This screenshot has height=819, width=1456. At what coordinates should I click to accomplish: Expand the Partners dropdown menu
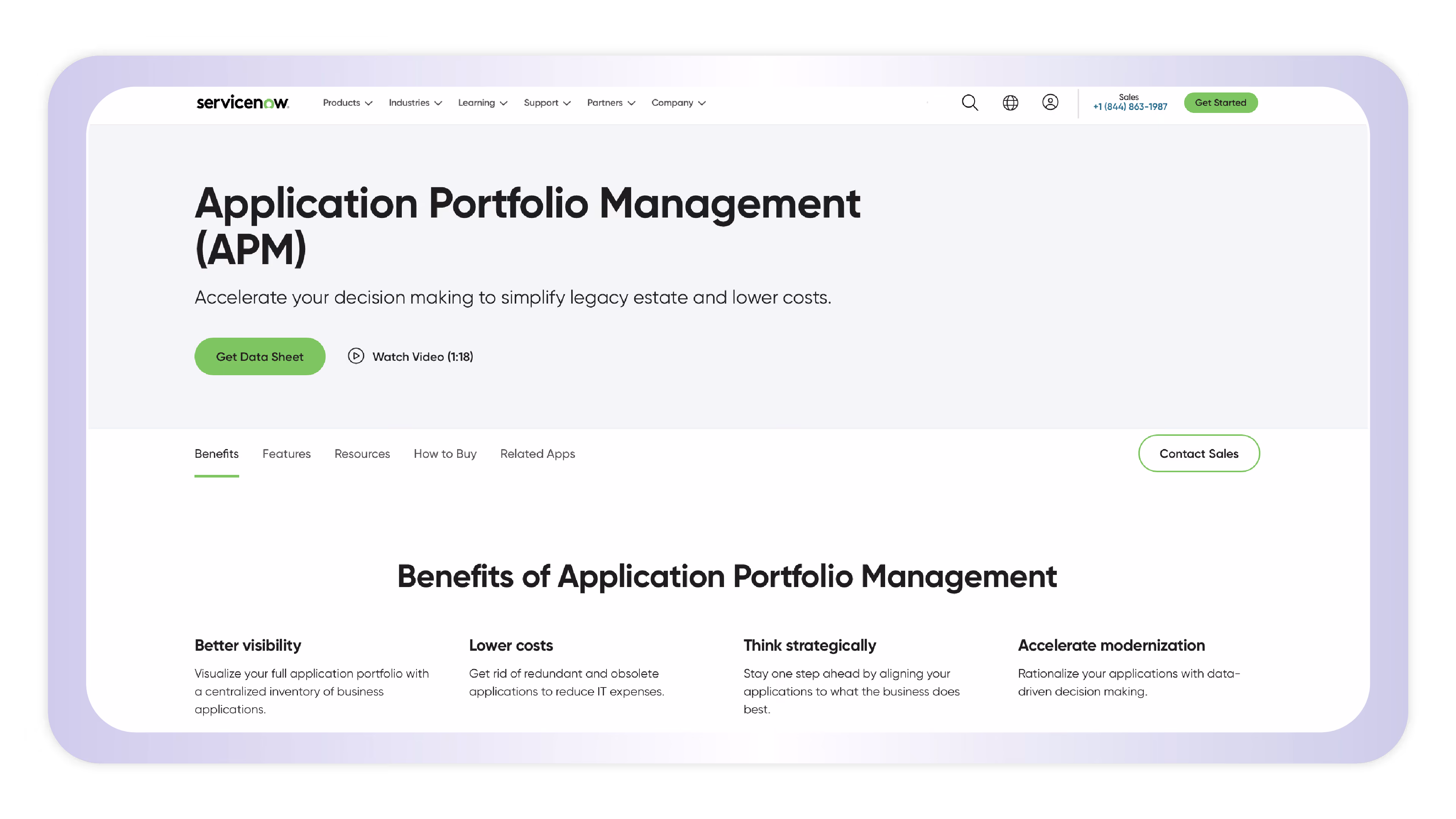611,103
